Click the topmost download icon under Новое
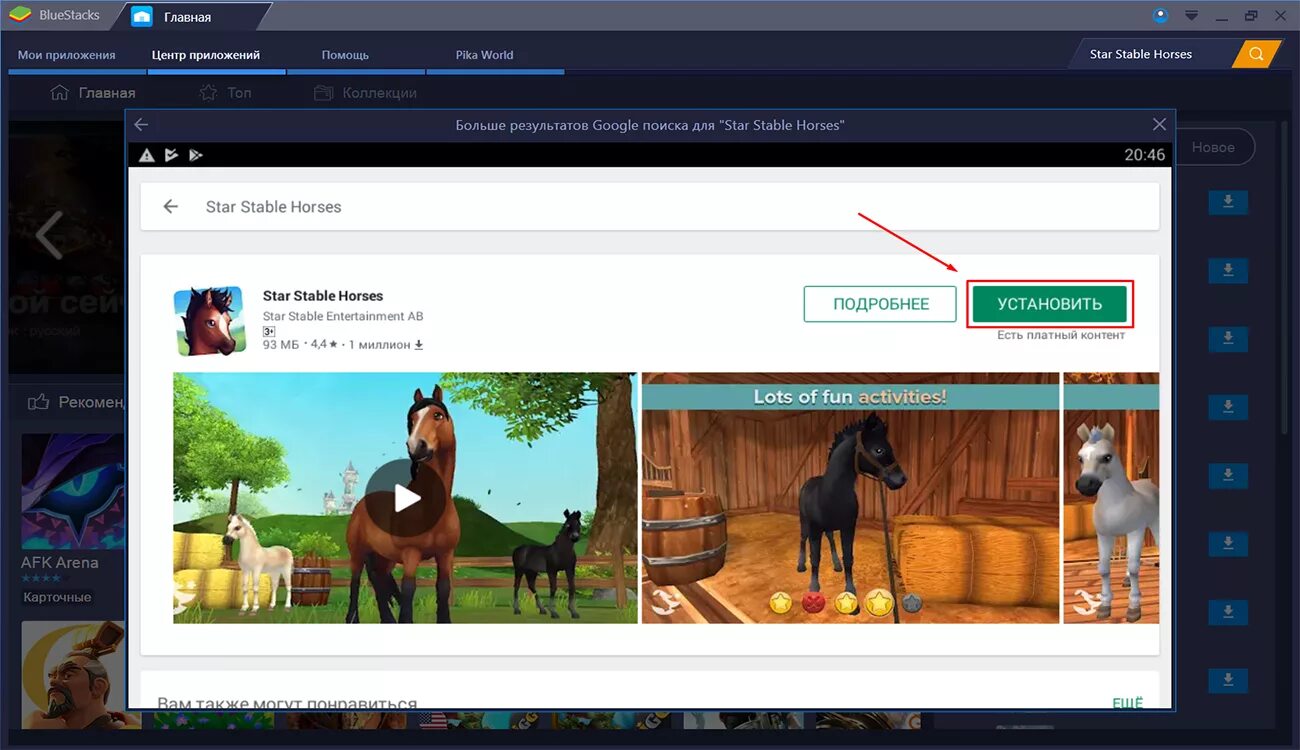The image size is (1300, 750). [x=1228, y=202]
